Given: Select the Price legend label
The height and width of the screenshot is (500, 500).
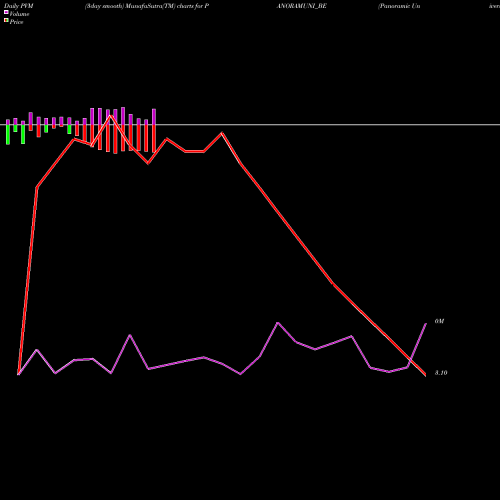Looking at the screenshot, I should [16, 22].
